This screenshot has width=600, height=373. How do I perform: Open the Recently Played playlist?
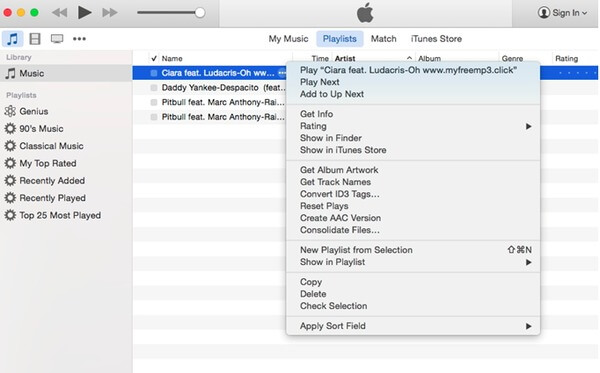point(52,198)
